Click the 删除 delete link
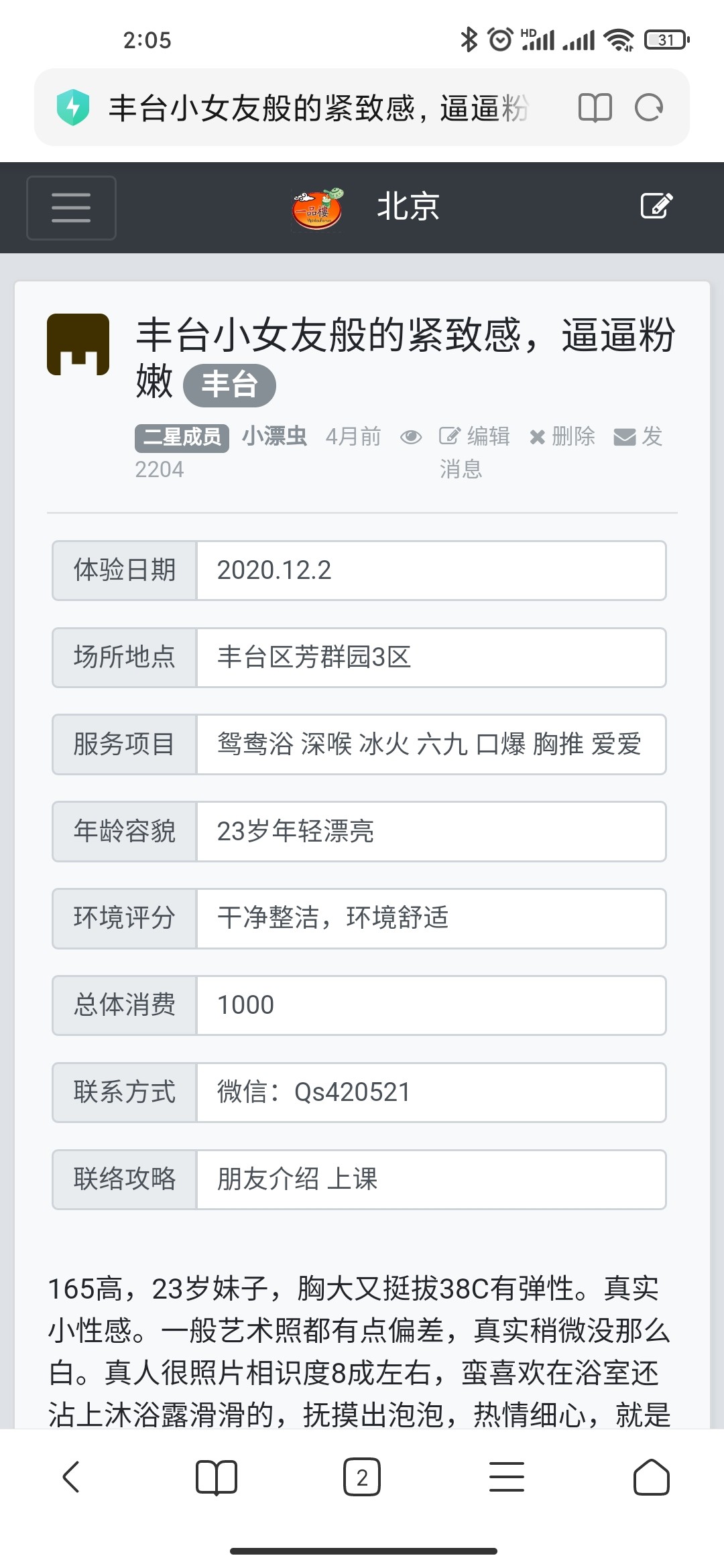 562,437
